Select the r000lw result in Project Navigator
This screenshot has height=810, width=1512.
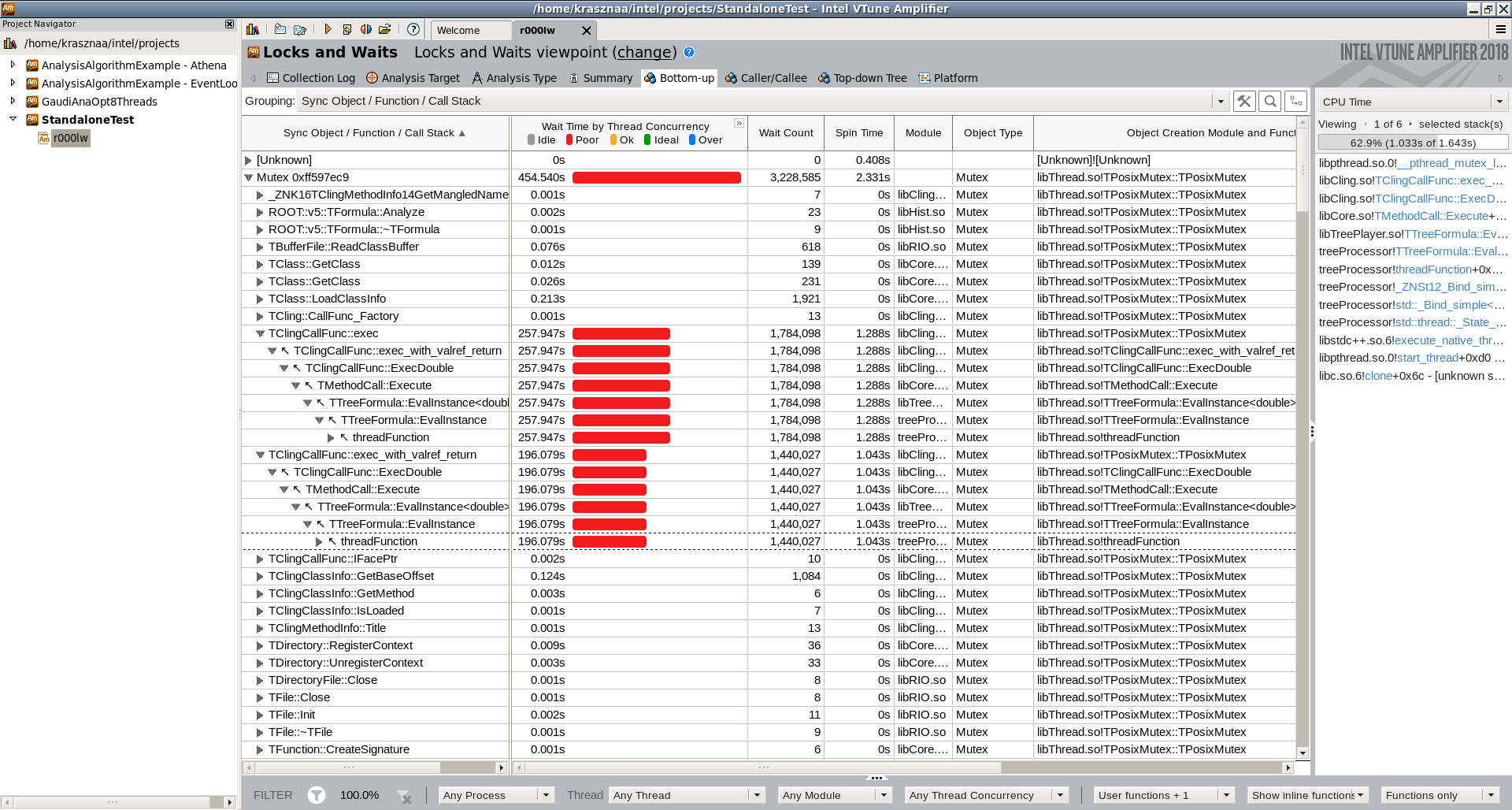70,138
